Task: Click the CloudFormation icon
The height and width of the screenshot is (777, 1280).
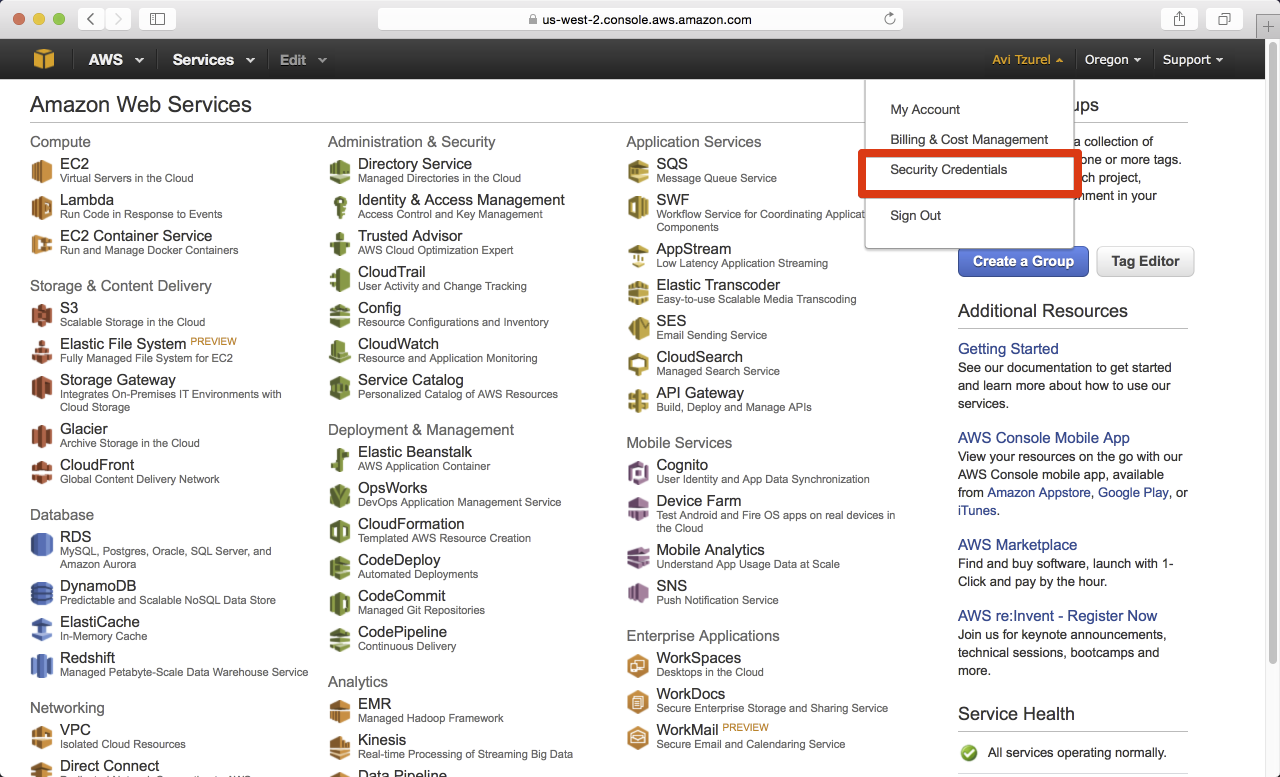Action: pos(340,532)
